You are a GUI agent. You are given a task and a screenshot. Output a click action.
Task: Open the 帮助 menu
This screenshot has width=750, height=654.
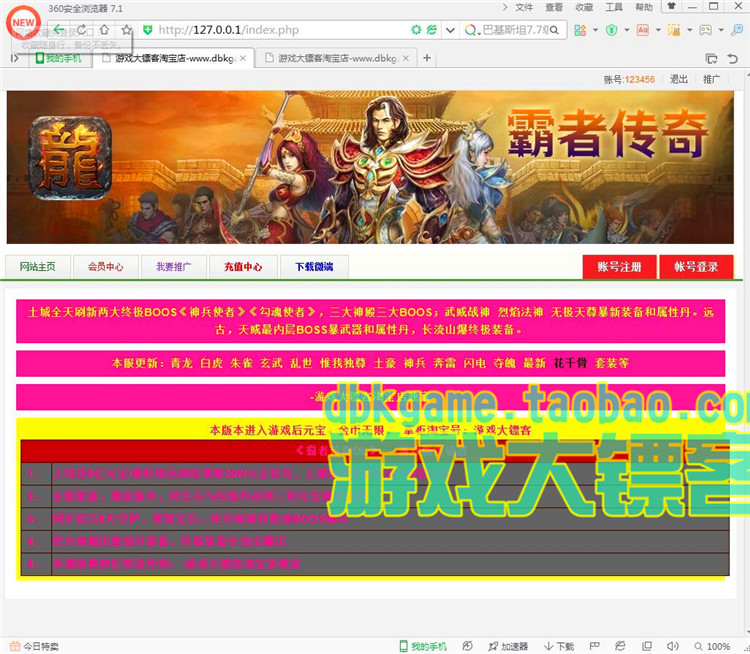(x=644, y=7)
